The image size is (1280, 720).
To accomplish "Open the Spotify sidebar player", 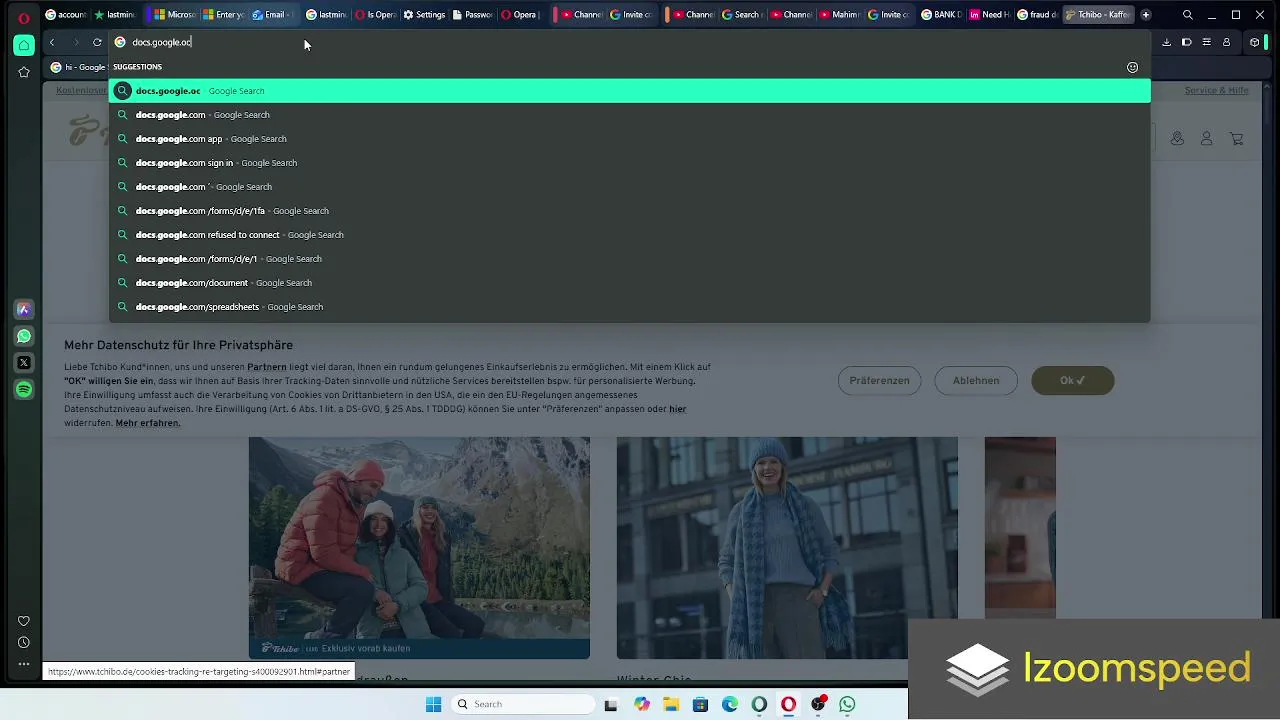I will [24, 389].
